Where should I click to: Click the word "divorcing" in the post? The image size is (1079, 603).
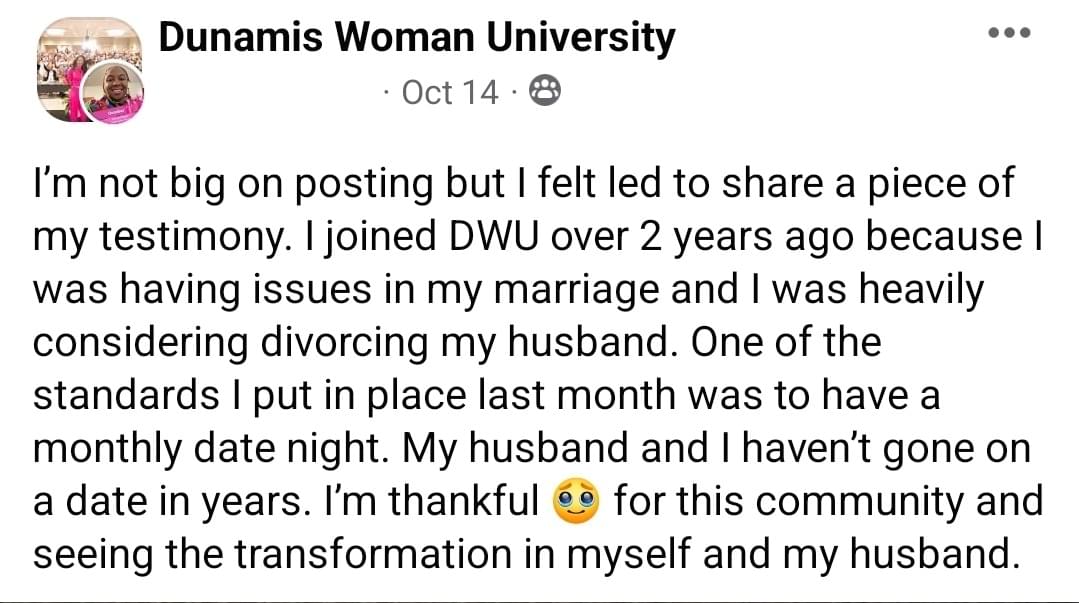click(344, 344)
